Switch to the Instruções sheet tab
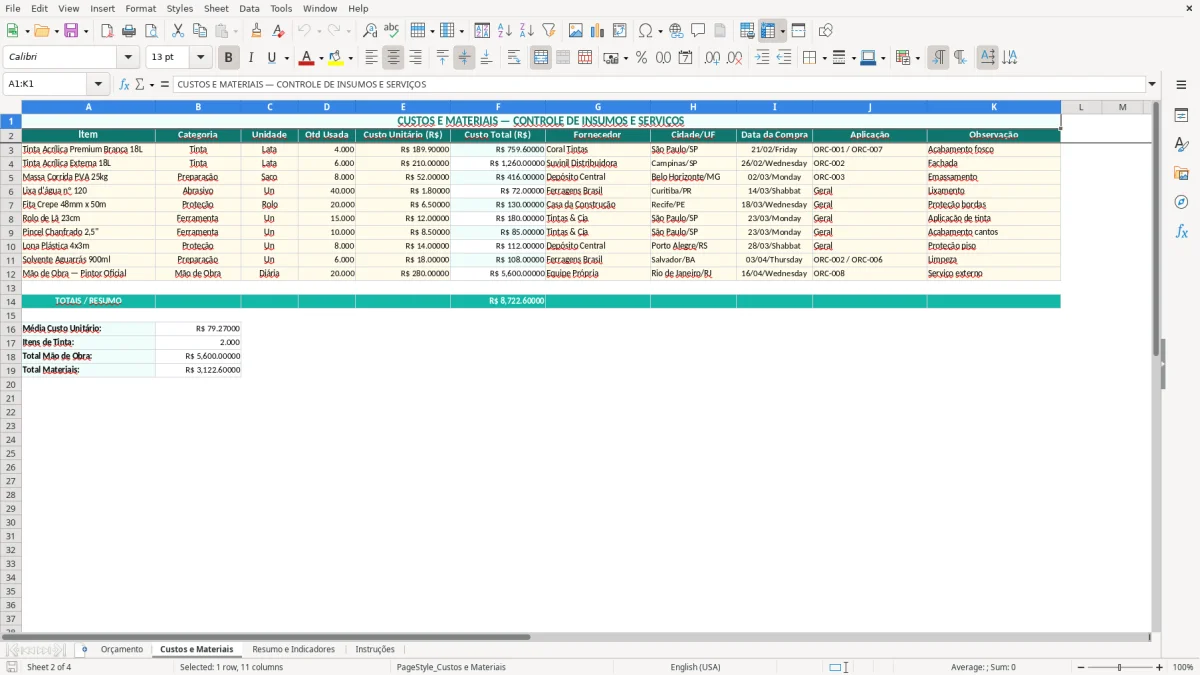Screen dimensions: 1200x675 (375, 649)
